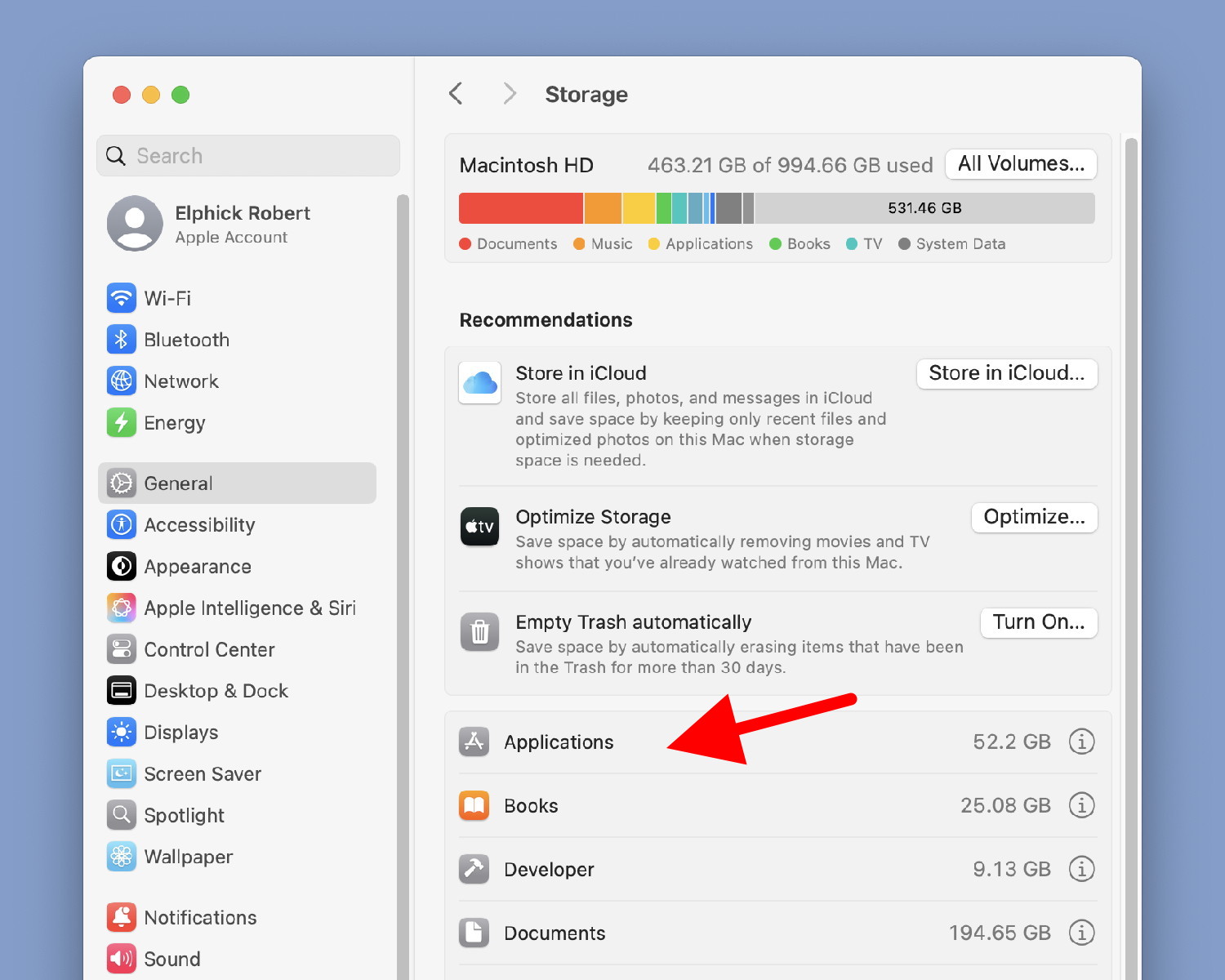The width and height of the screenshot is (1225, 980).
Task: Select the Wallpaper sidebar label
Action: 189,857
